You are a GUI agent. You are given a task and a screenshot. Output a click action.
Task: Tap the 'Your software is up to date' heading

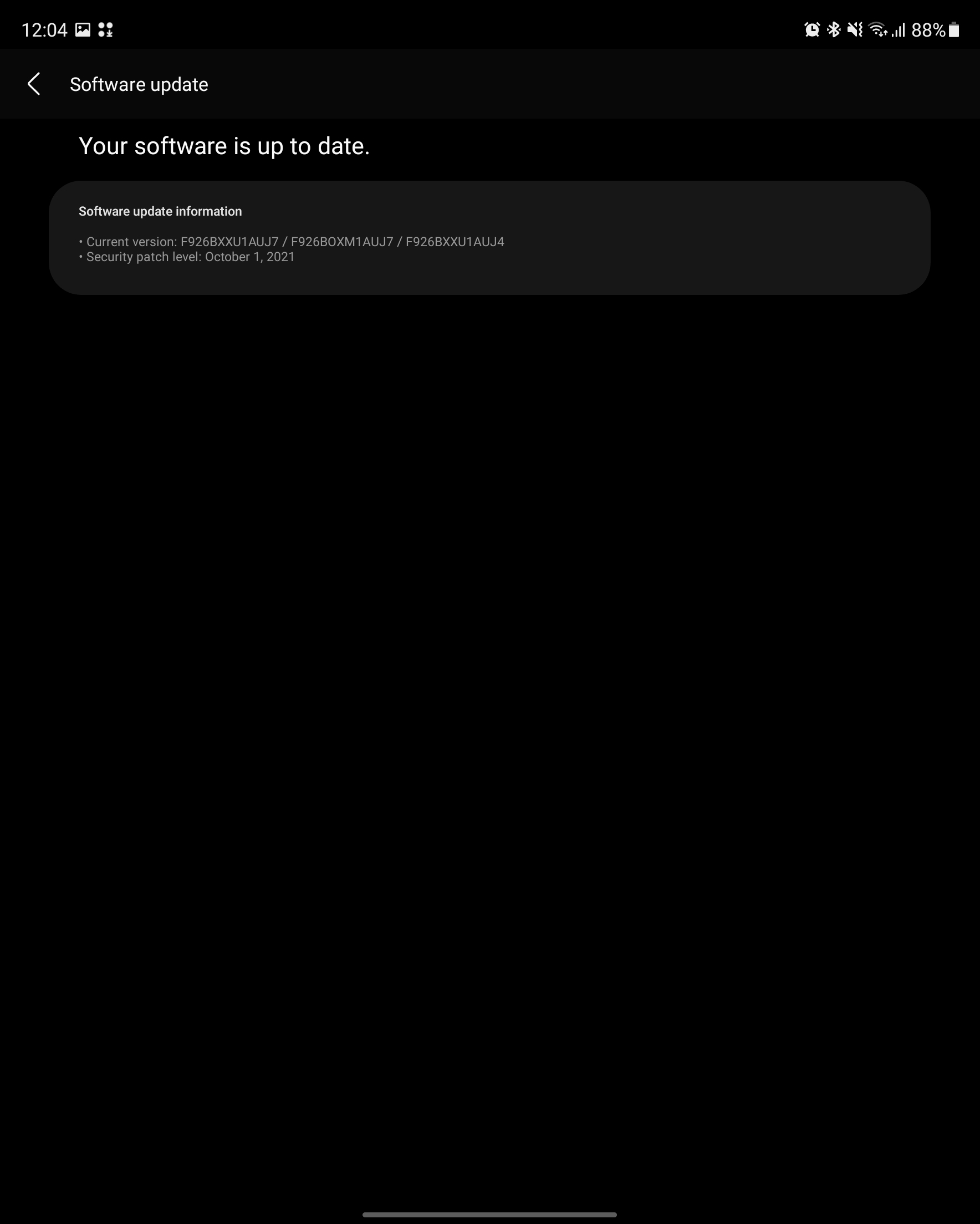click(x=224, y=146)
